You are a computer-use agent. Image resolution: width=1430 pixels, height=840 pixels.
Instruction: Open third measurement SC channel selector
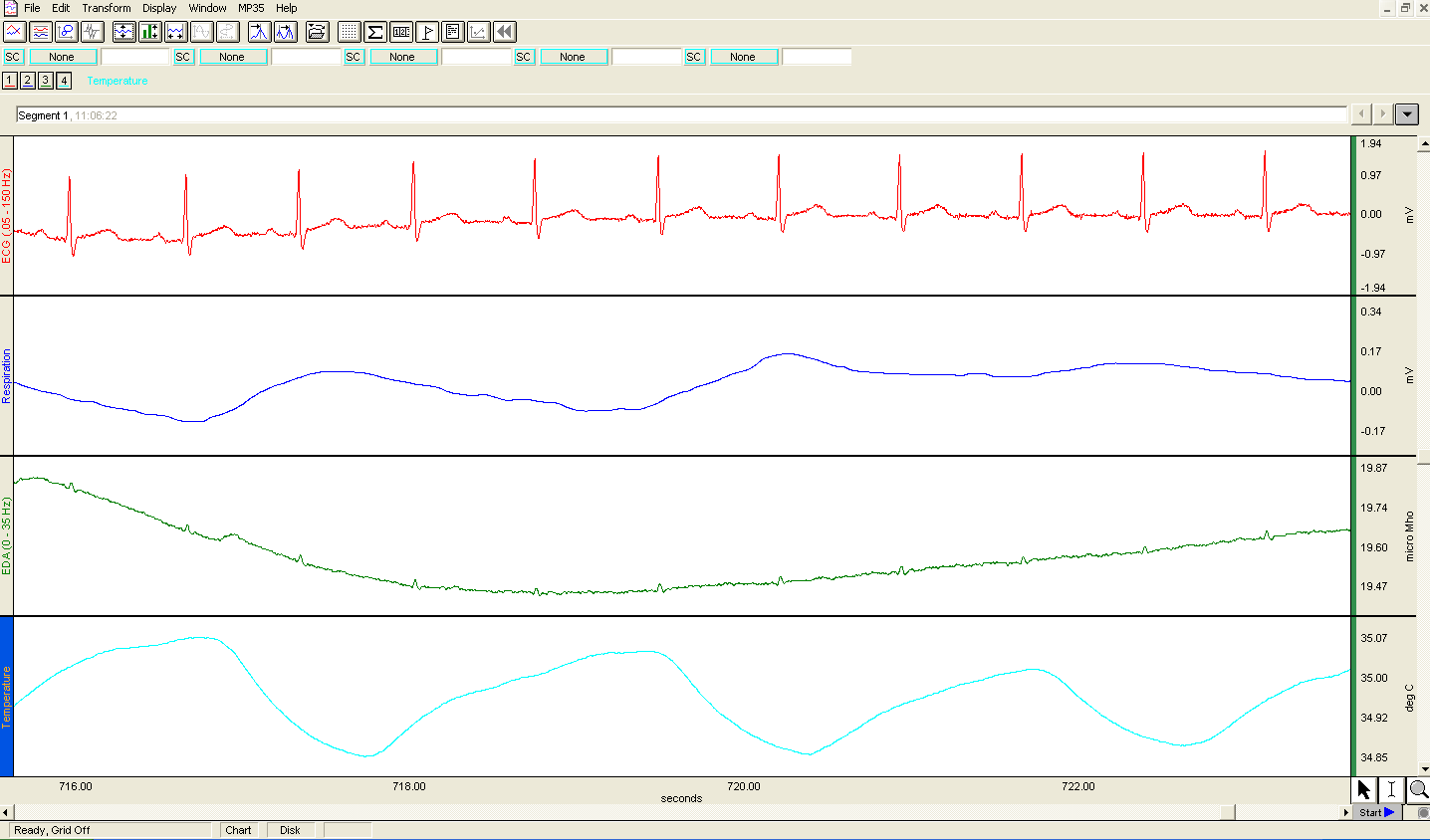(x=354, y=57)
